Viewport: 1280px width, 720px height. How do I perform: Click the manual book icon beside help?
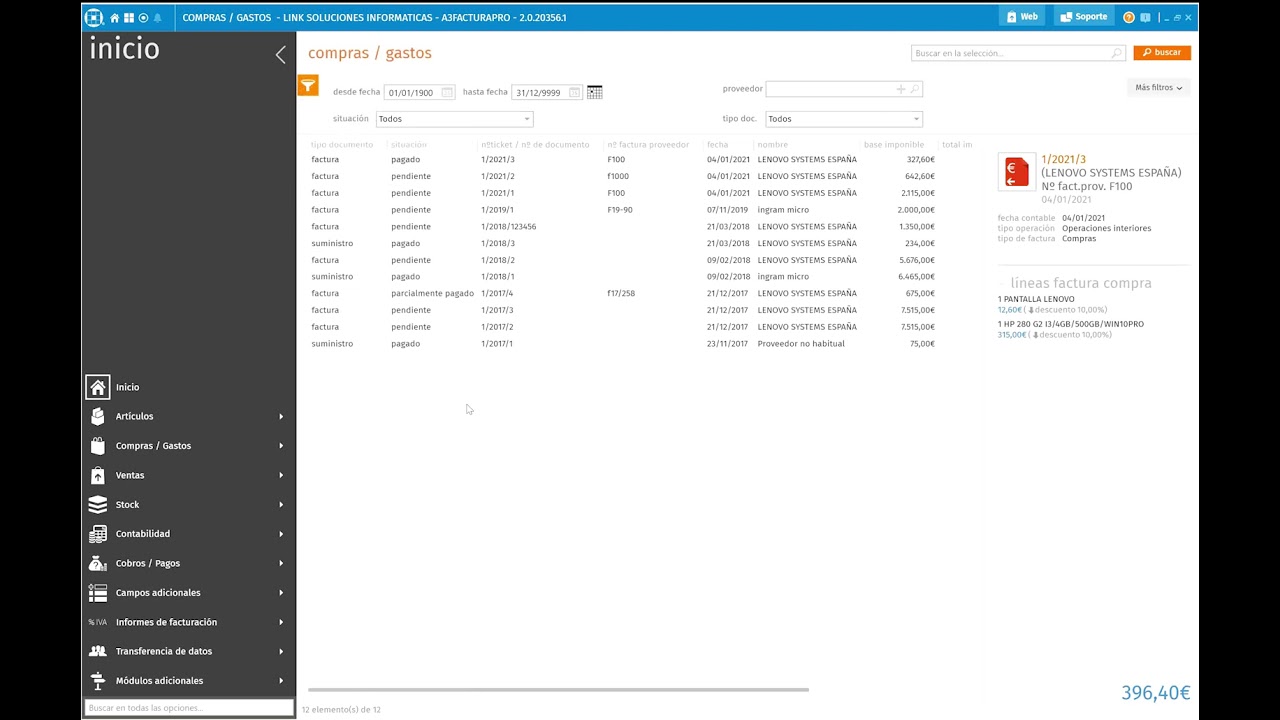point(1145,17)
